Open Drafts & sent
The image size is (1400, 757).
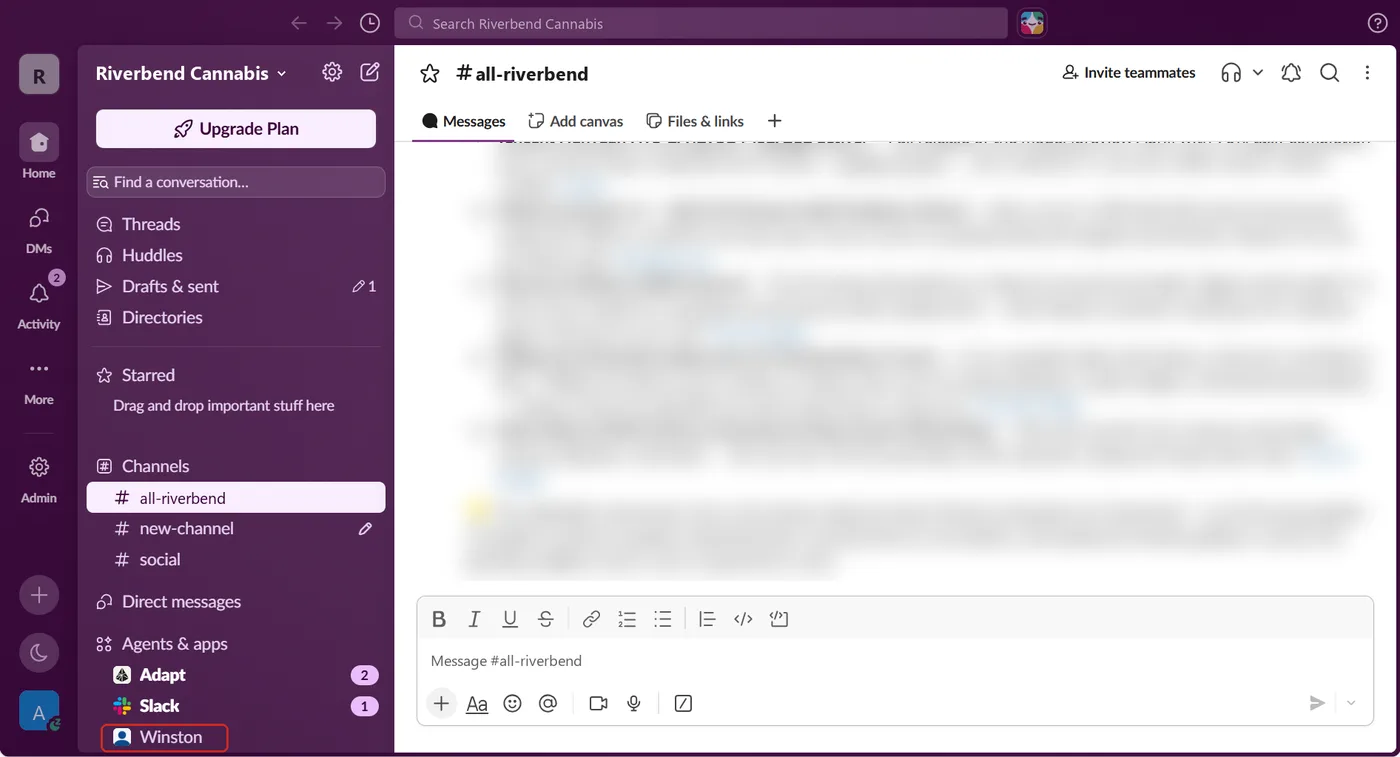coord(236,286)
